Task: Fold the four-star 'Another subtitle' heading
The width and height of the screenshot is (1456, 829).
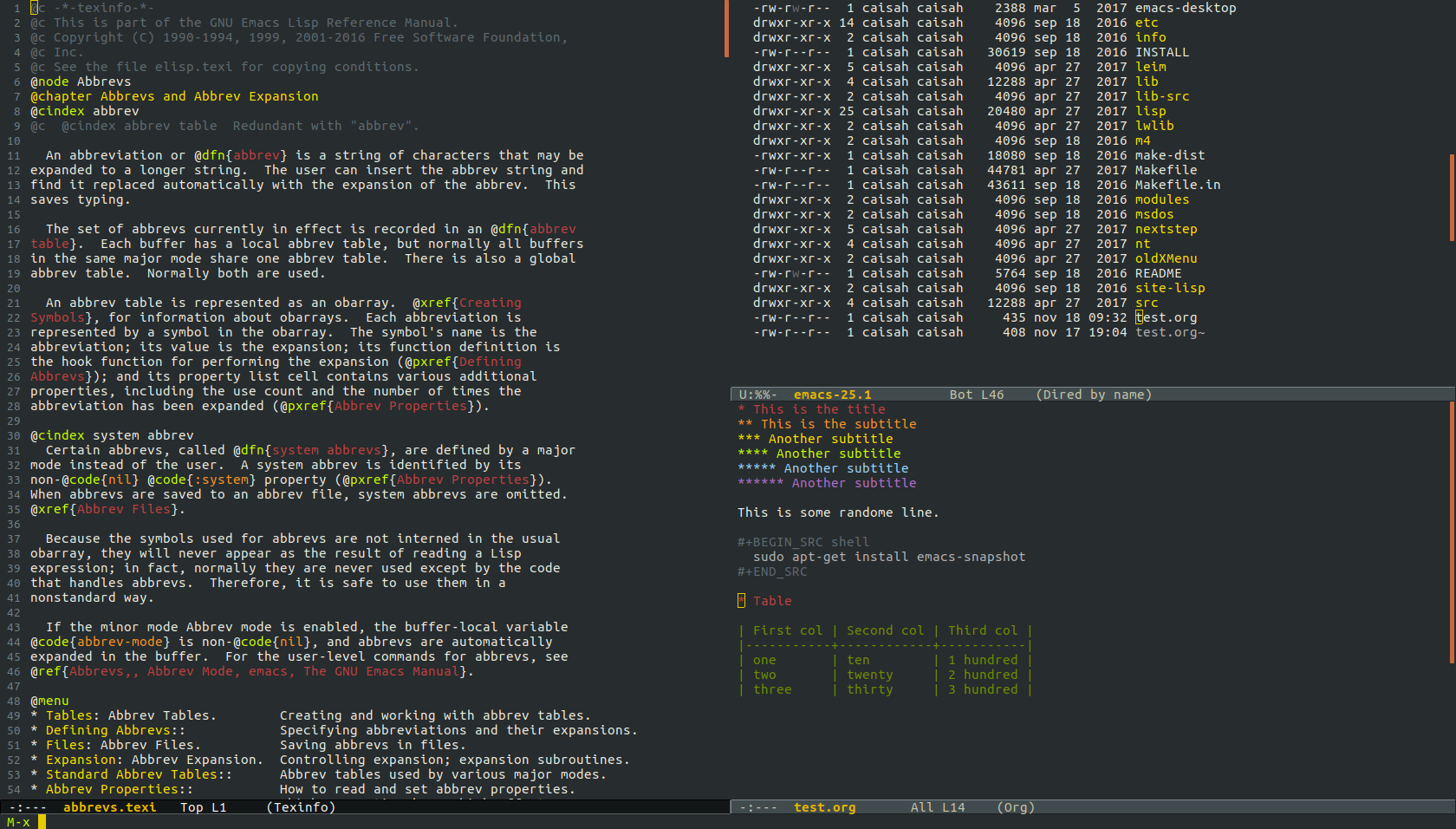Action: (819, 454)
